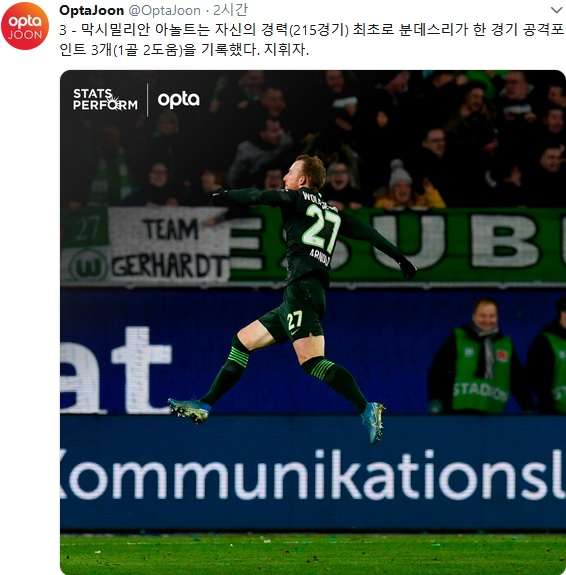Click the green banner with white letters UB
The image size is (566, 575).
pyautogui.click(x=459, y=240)
